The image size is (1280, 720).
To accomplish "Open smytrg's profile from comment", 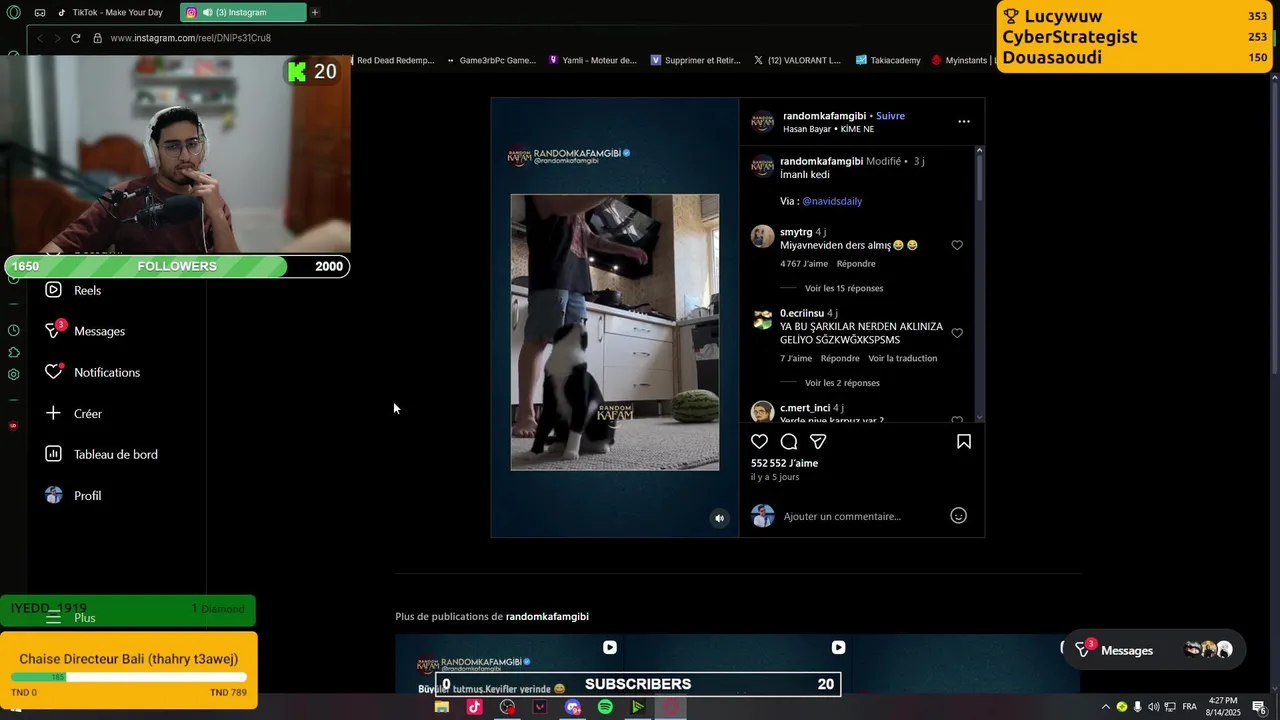I will [x=796, y=232].
